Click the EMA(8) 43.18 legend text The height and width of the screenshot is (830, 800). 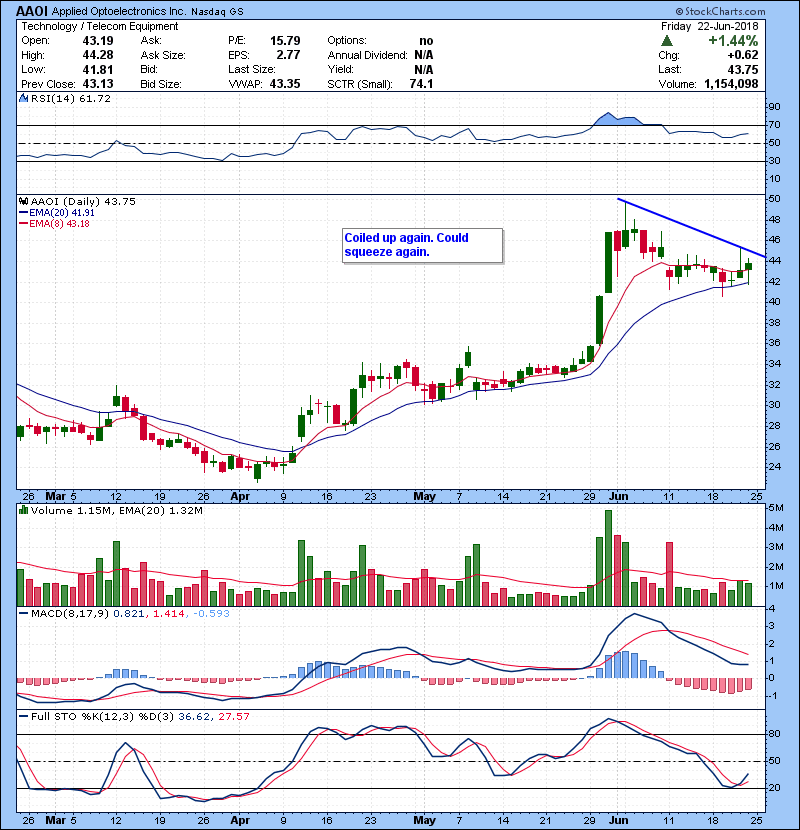[59, 224]
